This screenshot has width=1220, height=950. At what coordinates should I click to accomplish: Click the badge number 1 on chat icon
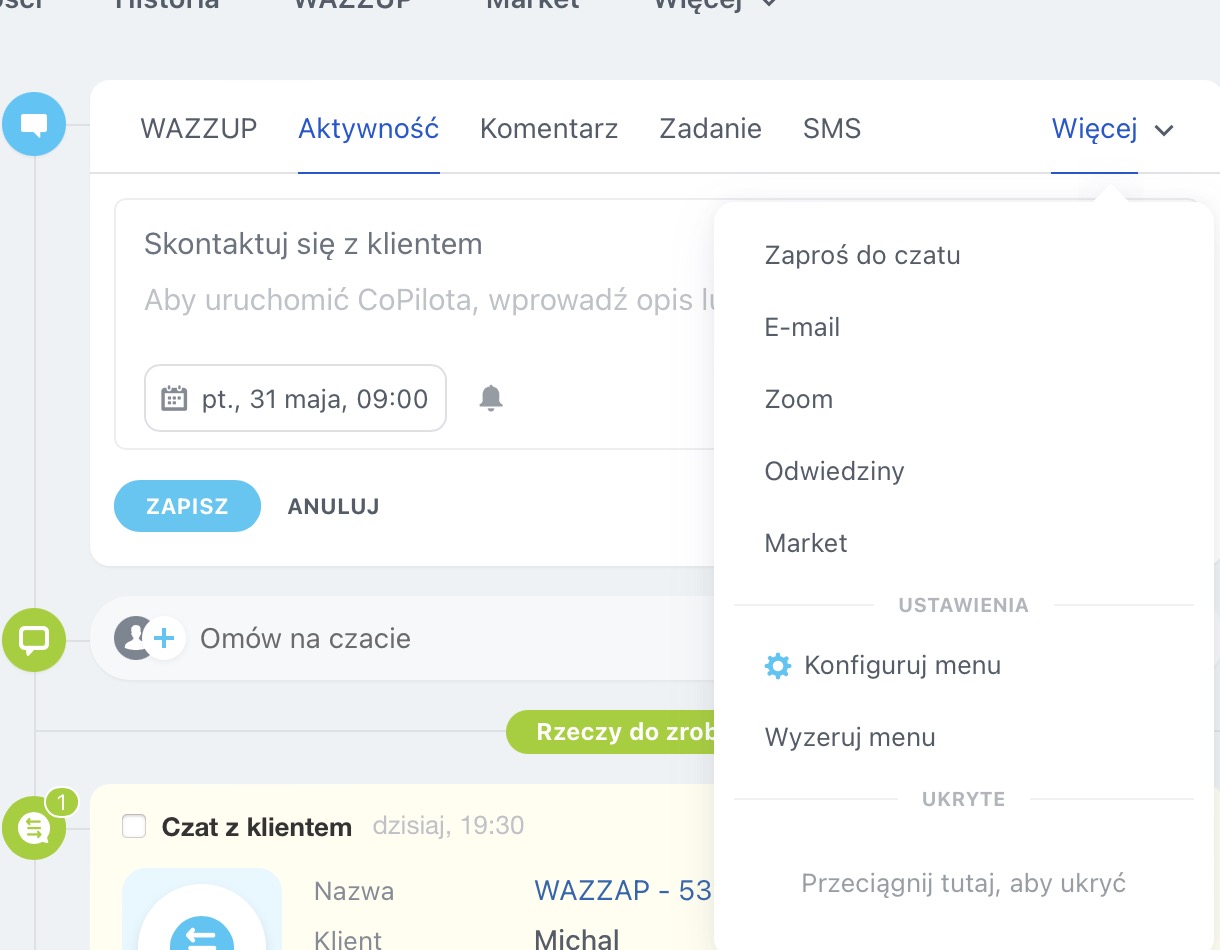click(61, 802)
